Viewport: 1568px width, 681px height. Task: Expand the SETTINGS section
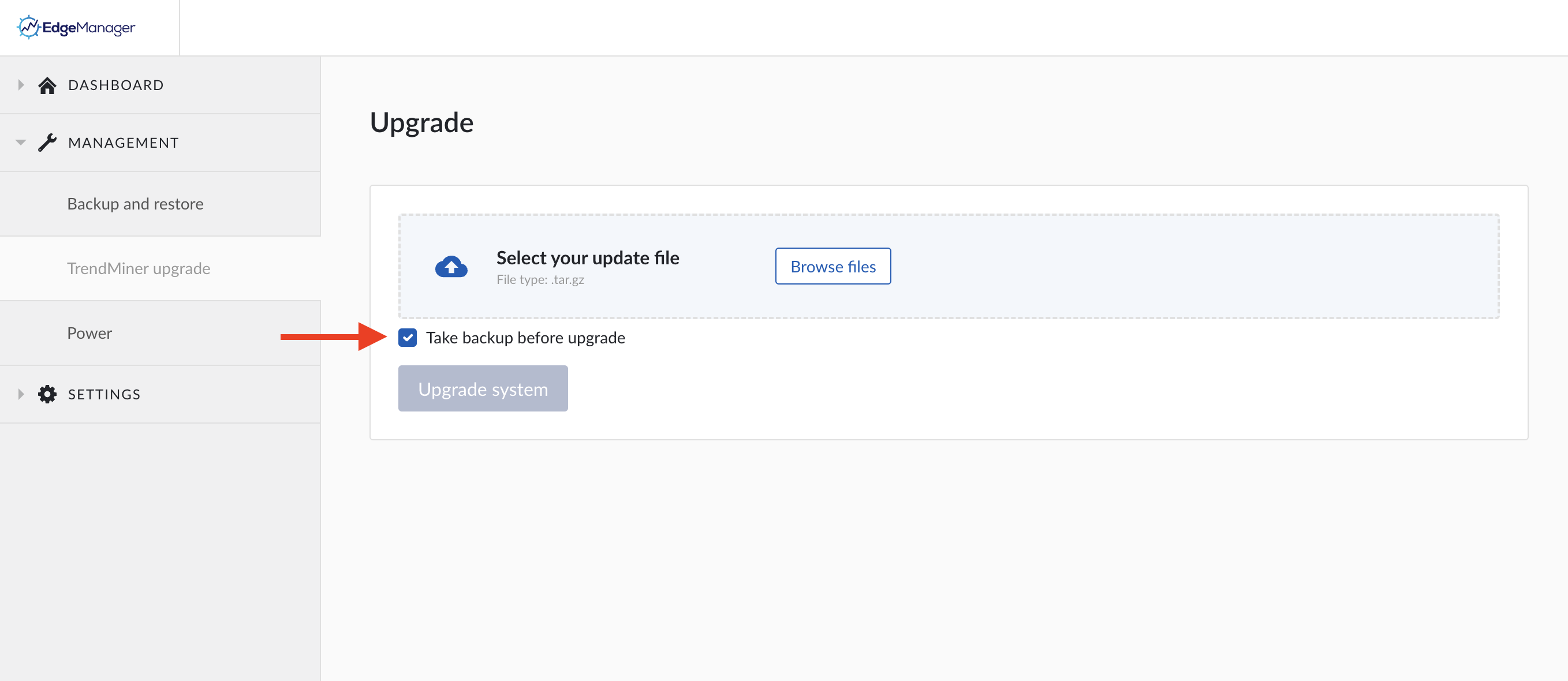(x=20, y=394)
